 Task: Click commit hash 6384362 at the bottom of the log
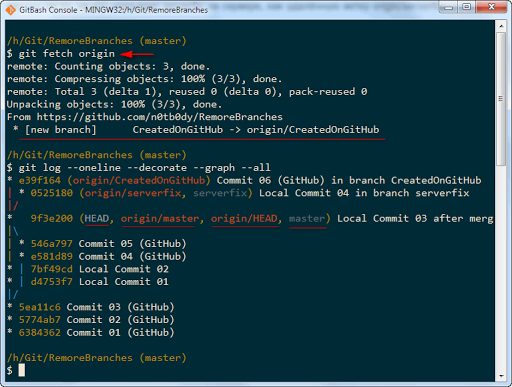click(40, 332)
